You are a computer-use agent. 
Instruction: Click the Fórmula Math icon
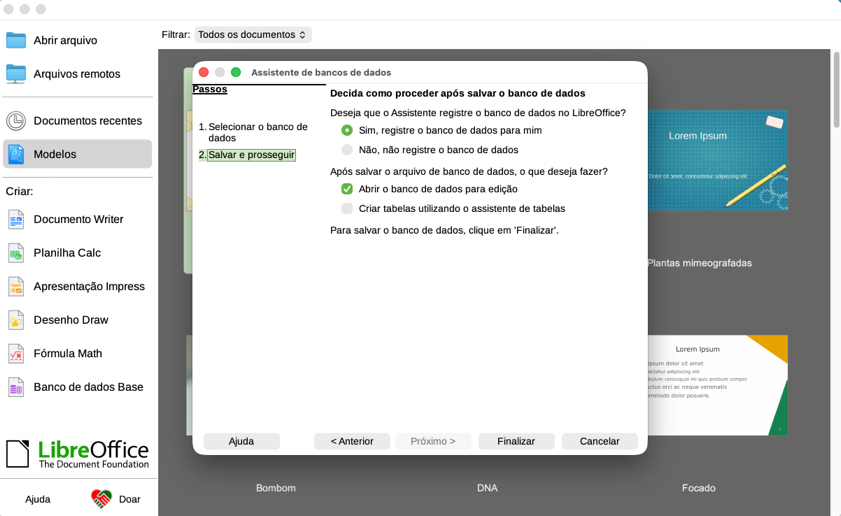16,353
